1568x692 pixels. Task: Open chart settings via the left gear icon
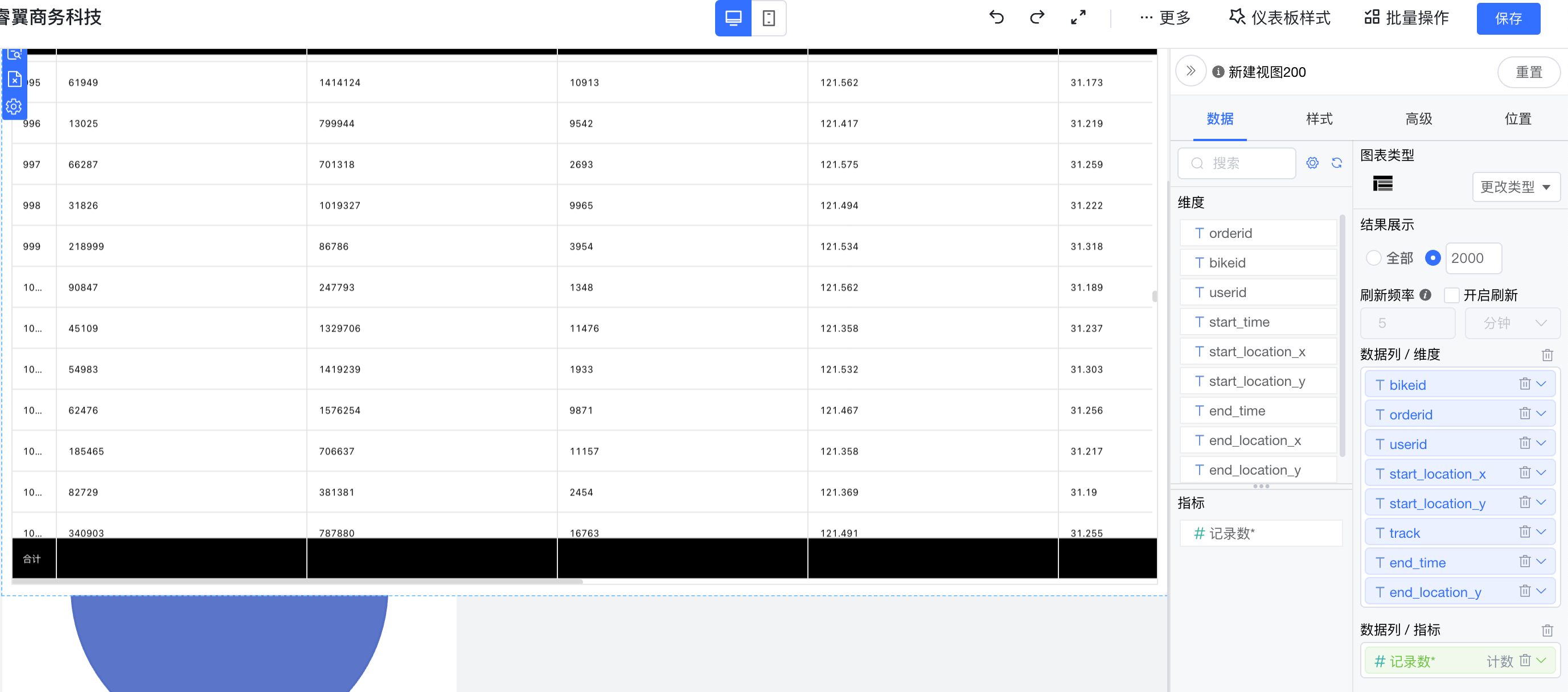pos(14,106)
